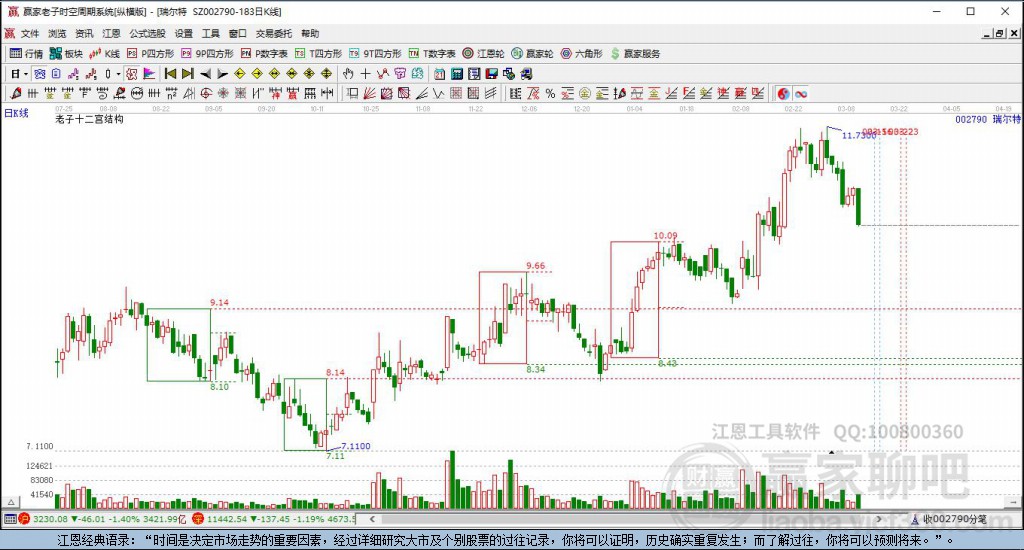Open the P数字表 tool
The height and width of the screenshot is (550, 1024).
264,54
